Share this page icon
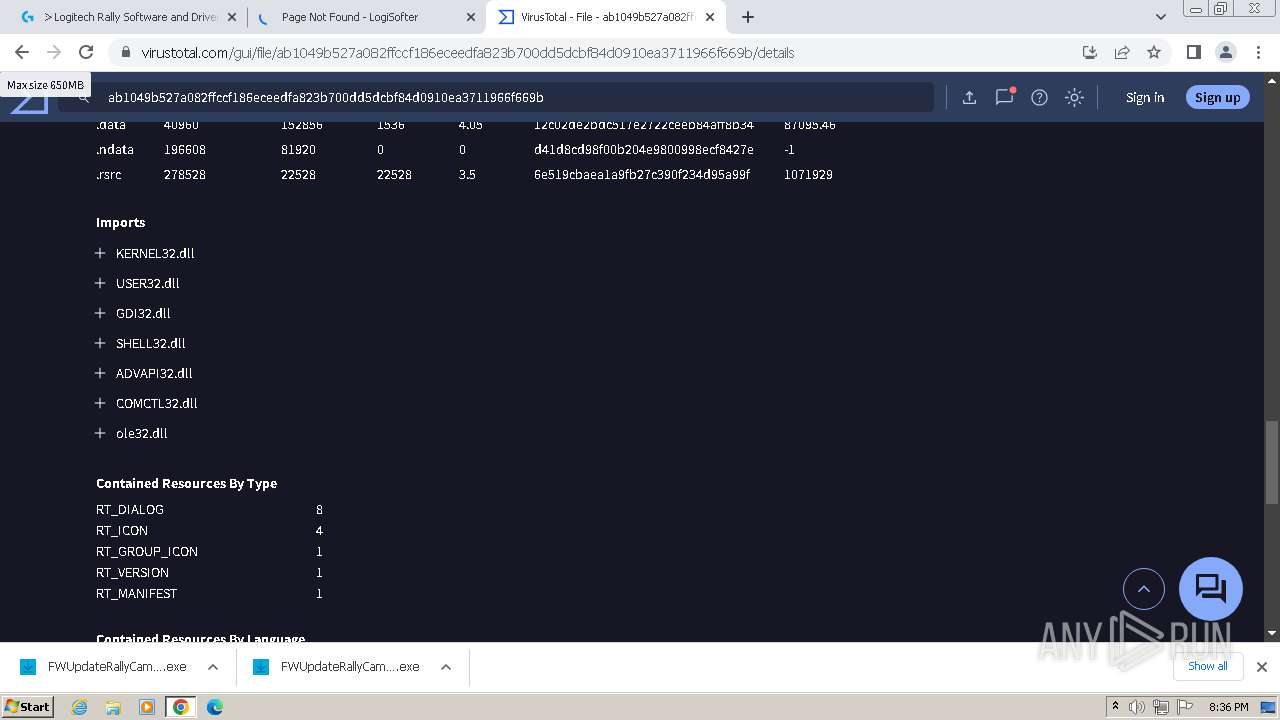 [1122, 52]
